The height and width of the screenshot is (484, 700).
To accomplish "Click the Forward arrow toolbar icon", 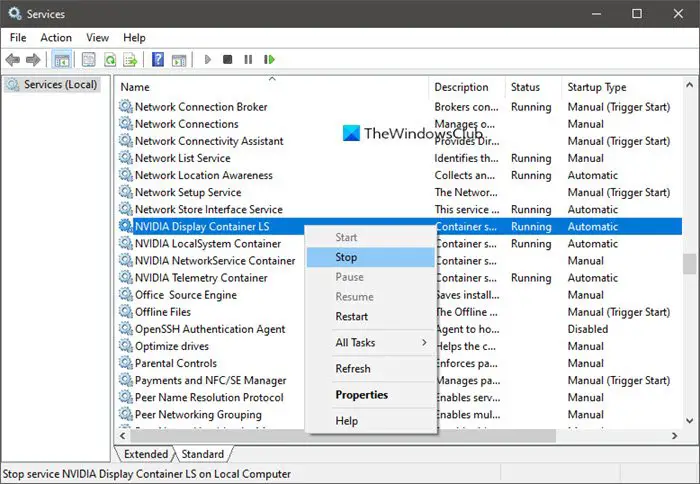I will click(33, 59).
